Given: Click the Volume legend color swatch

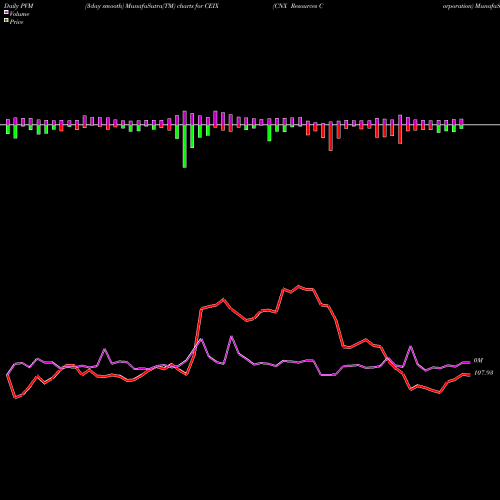Looking at the screenshot, I should point(6,12).
